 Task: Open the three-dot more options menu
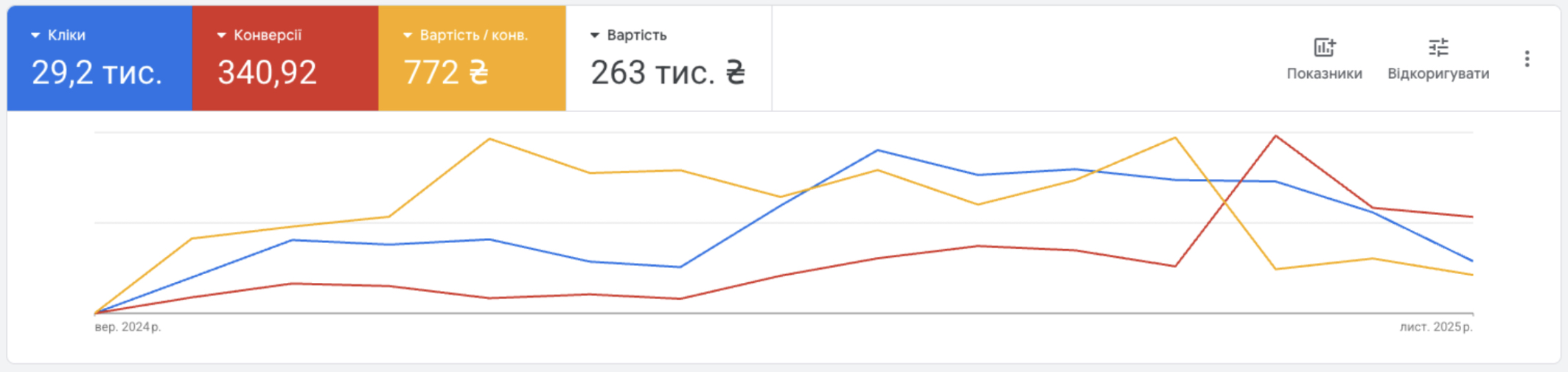[1527, 59]
